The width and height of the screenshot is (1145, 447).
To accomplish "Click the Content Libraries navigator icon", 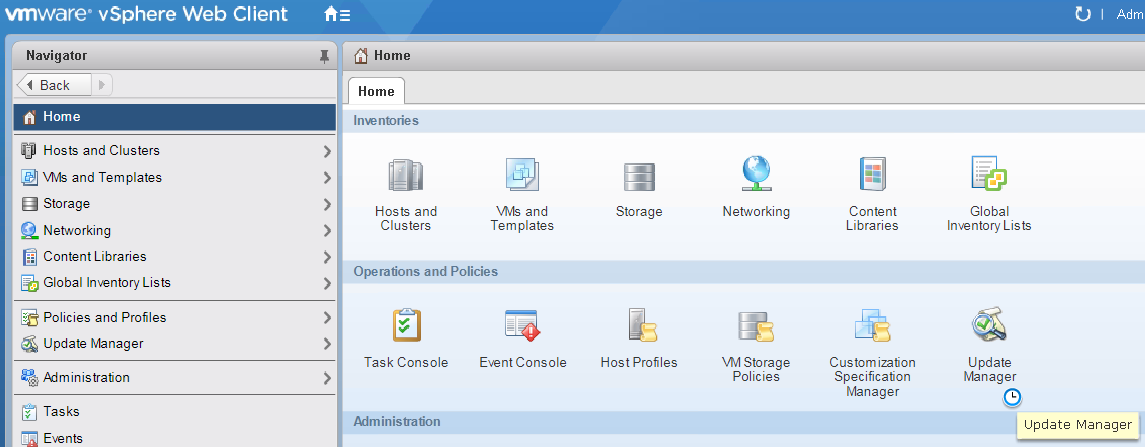I will click(x=29, y=256).
